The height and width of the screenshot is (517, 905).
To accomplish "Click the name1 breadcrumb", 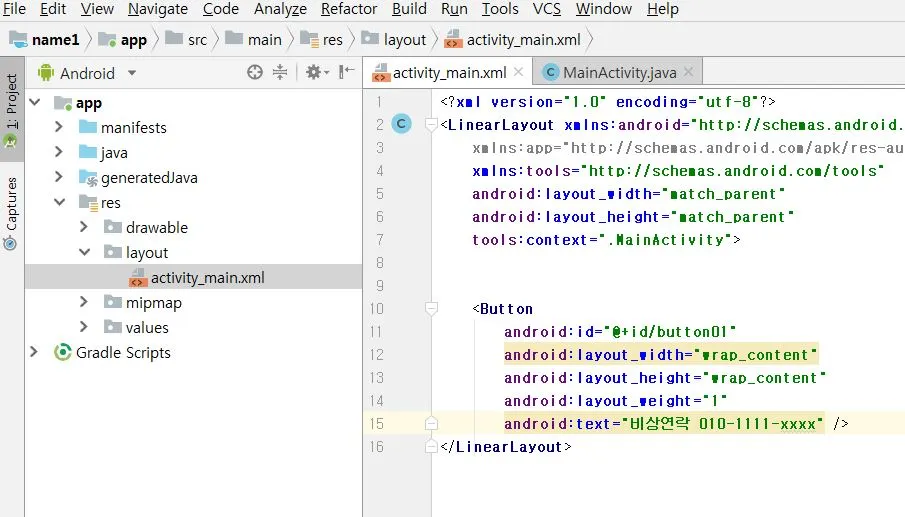I will pos(44,40).
